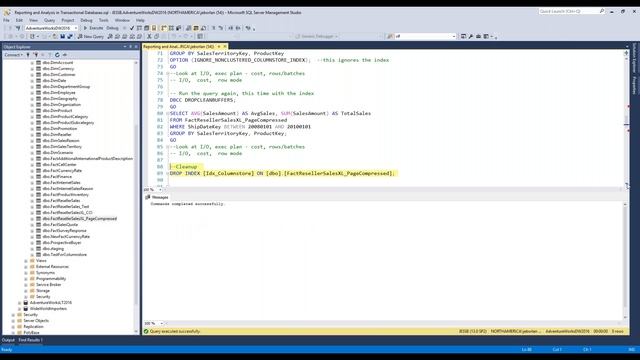Open the Tools menu

[x=104, y=20]
